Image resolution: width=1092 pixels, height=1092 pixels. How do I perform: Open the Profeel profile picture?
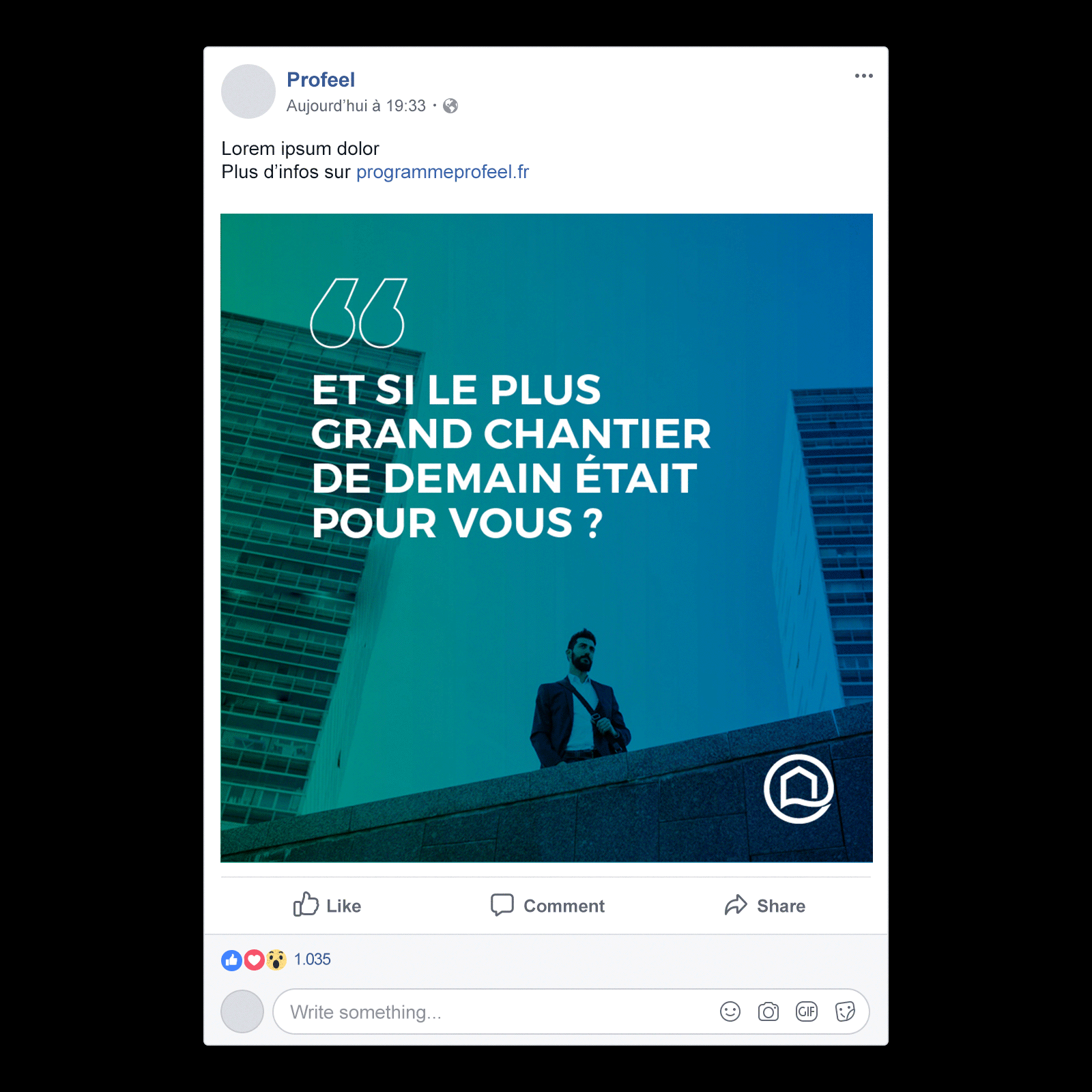click(x=248, y=91)
